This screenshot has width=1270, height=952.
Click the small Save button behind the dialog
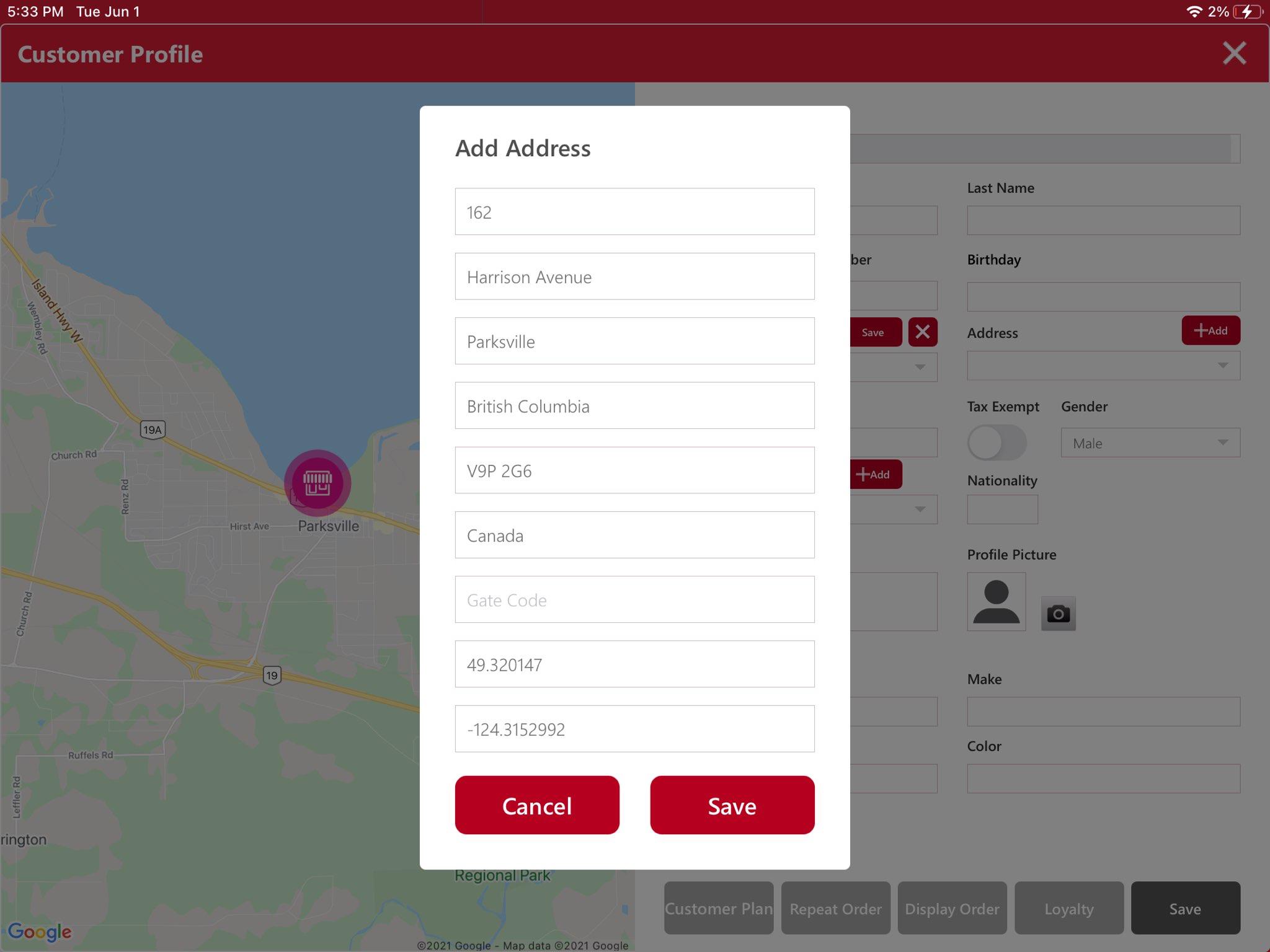(876, 332)
